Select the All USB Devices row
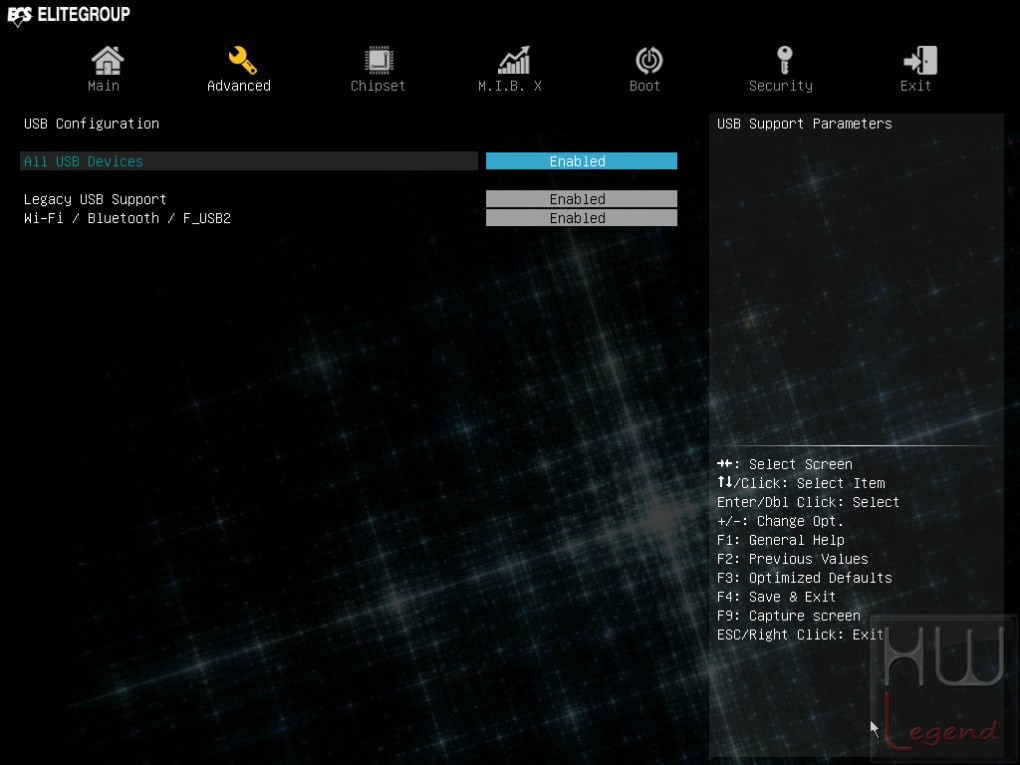1020x765 pixels. click(x=249, y=161)
